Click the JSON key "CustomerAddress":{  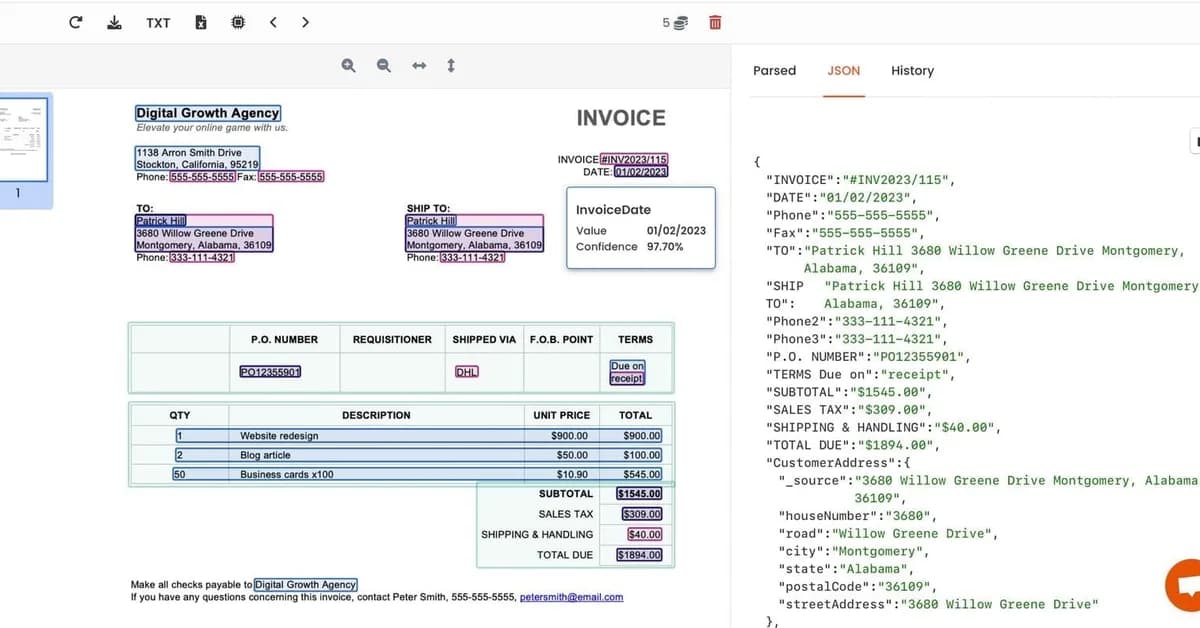(x=838, y=463)
